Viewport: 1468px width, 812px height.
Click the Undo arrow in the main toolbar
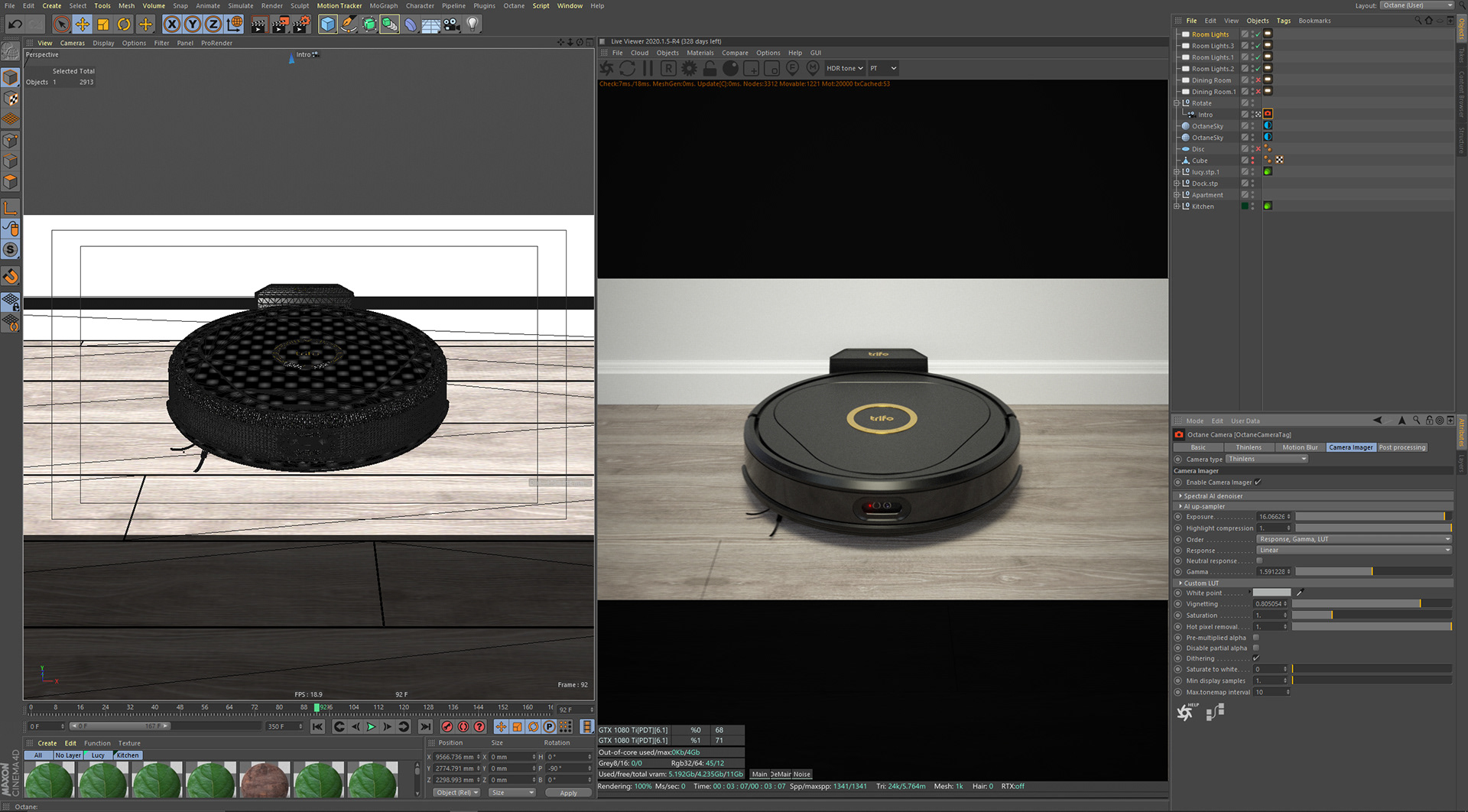pos(15,24)
